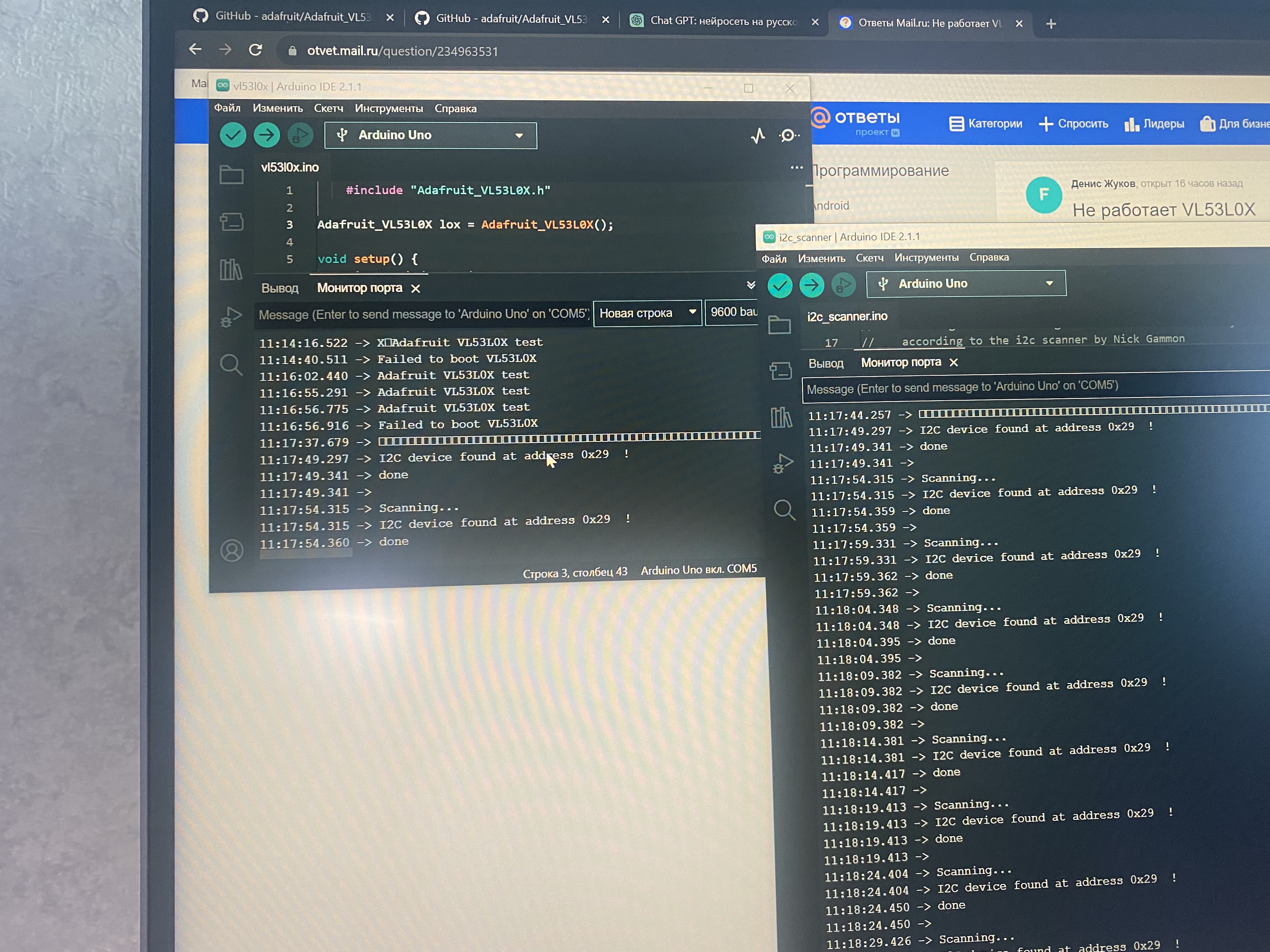Switch to Chat GPT browser tab
This screenshot has height=952, width=1270.
pos(724,21)
